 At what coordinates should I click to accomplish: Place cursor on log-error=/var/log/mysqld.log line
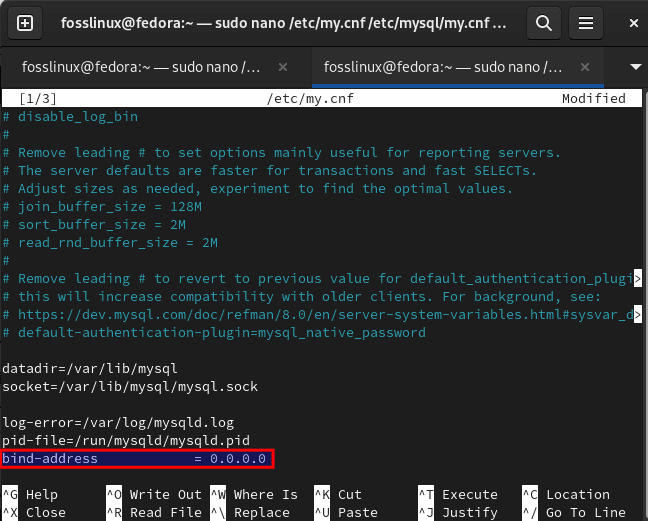(x=118, y=423)
